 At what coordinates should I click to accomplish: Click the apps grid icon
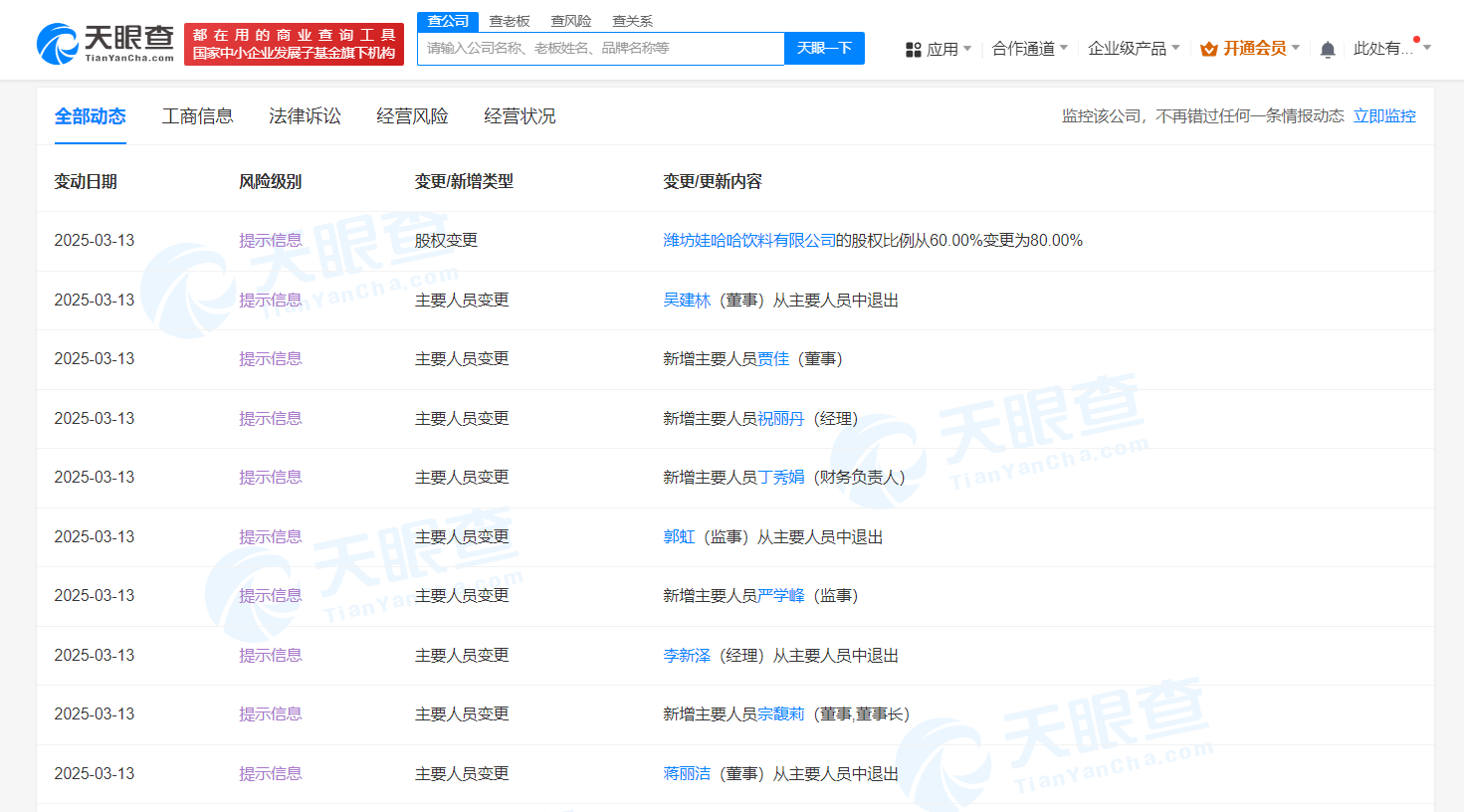coord(913,49)
